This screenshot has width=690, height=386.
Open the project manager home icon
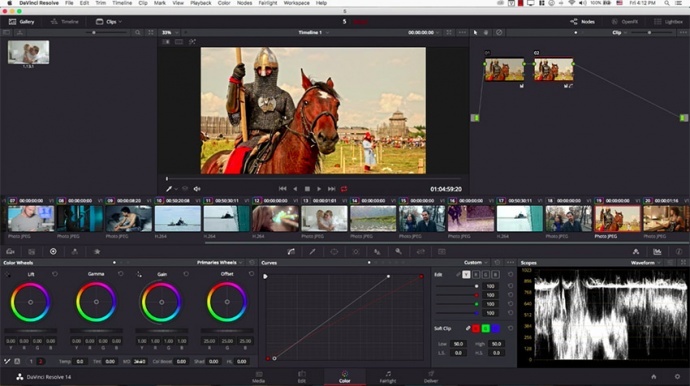click(x=653, y=377)
